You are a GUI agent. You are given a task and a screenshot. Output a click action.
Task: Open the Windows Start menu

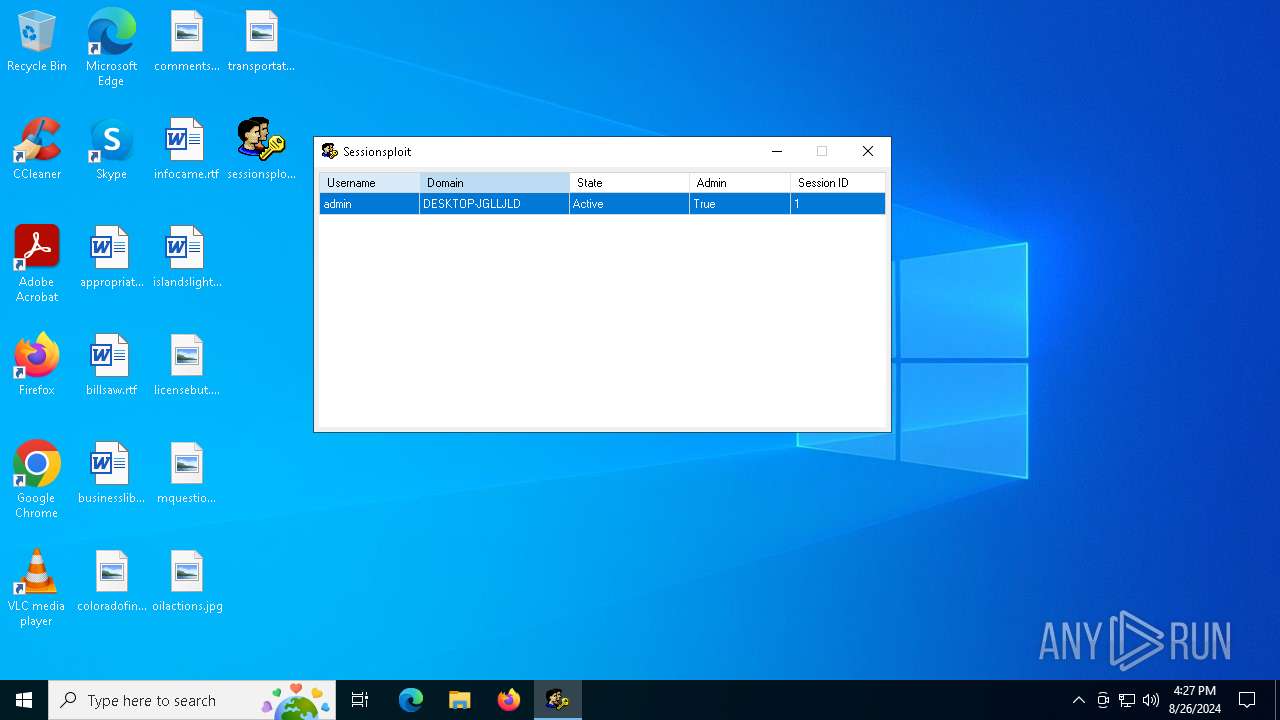point(24,700)
